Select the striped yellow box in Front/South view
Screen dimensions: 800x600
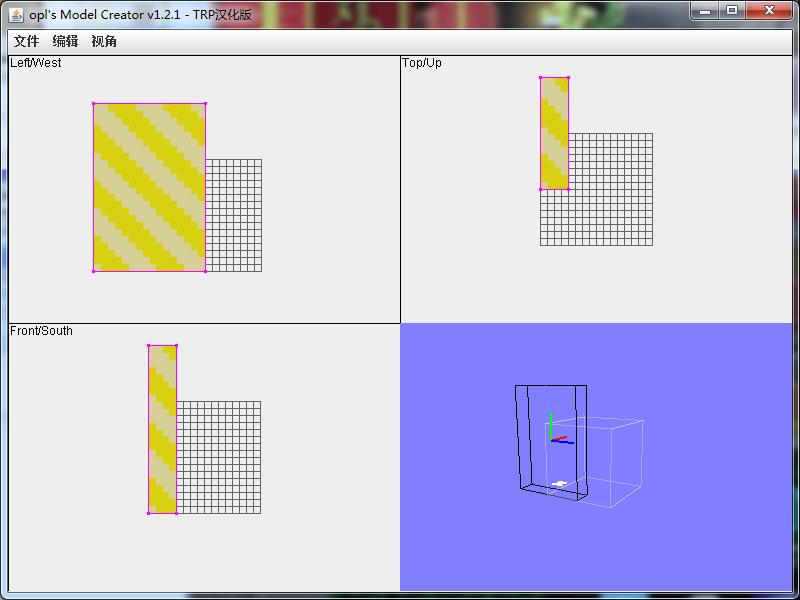click(163, 429)
